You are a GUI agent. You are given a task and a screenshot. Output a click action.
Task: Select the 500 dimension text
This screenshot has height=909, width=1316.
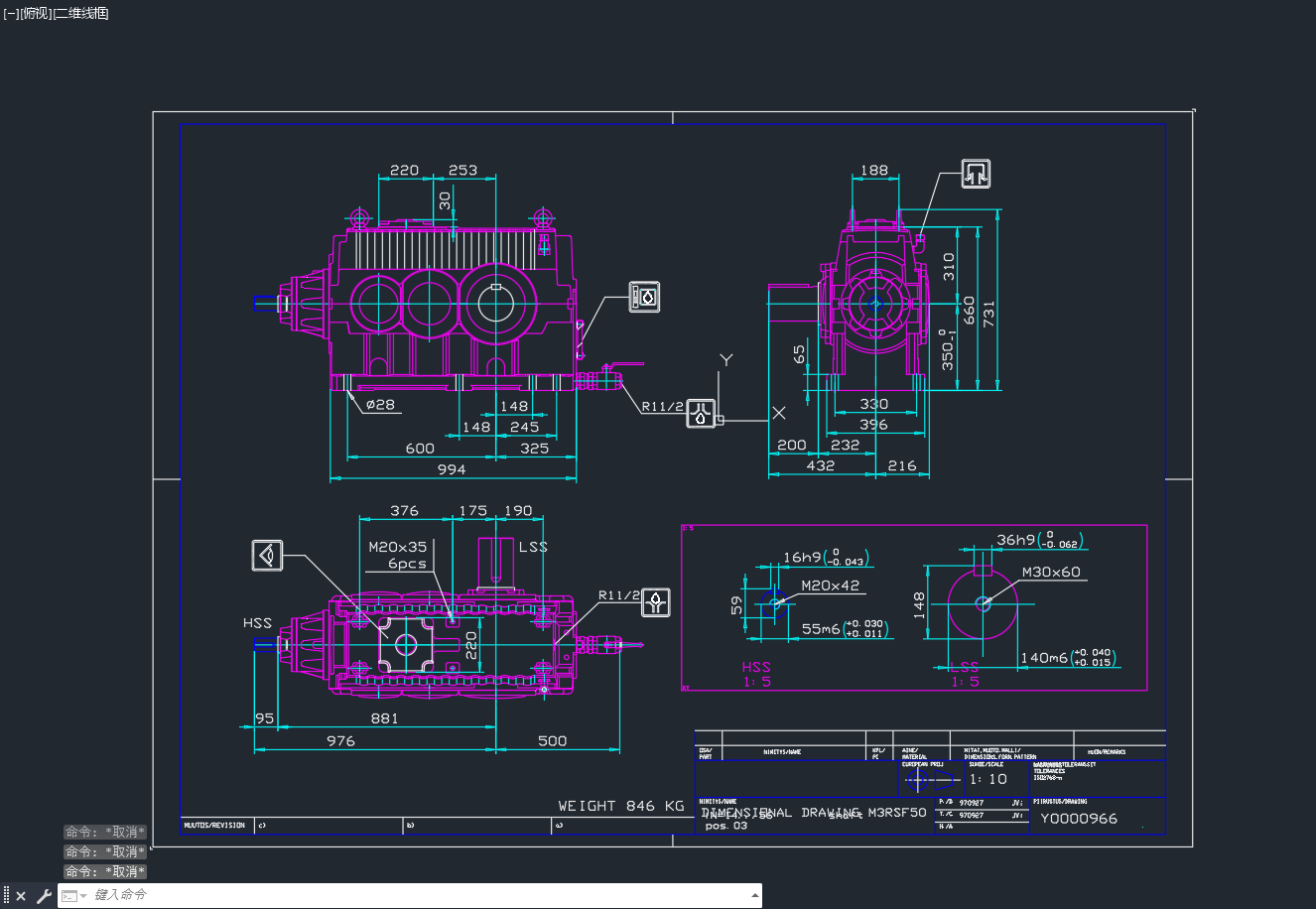[553, 740]
